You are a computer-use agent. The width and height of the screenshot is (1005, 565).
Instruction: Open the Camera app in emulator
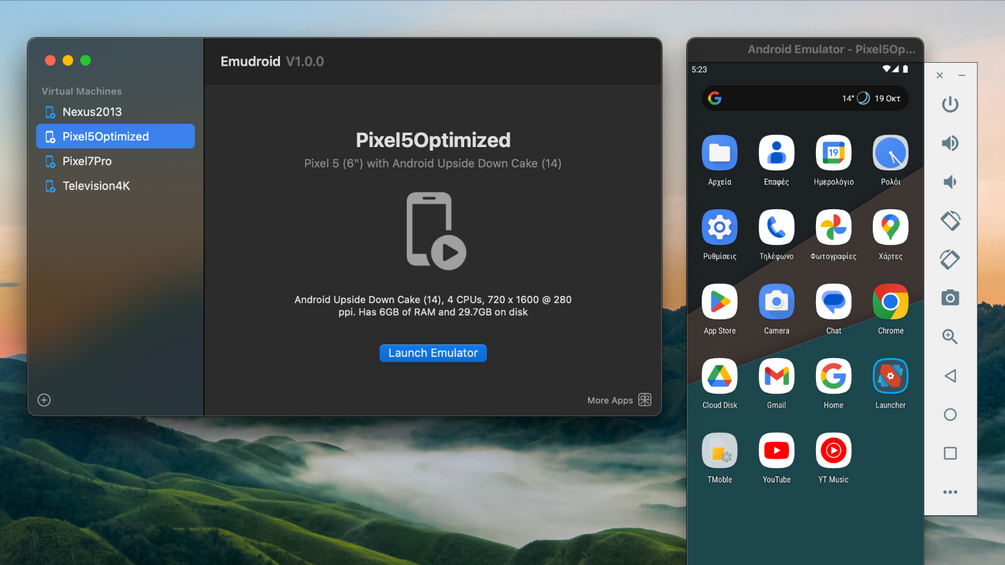tap(776, 302)
